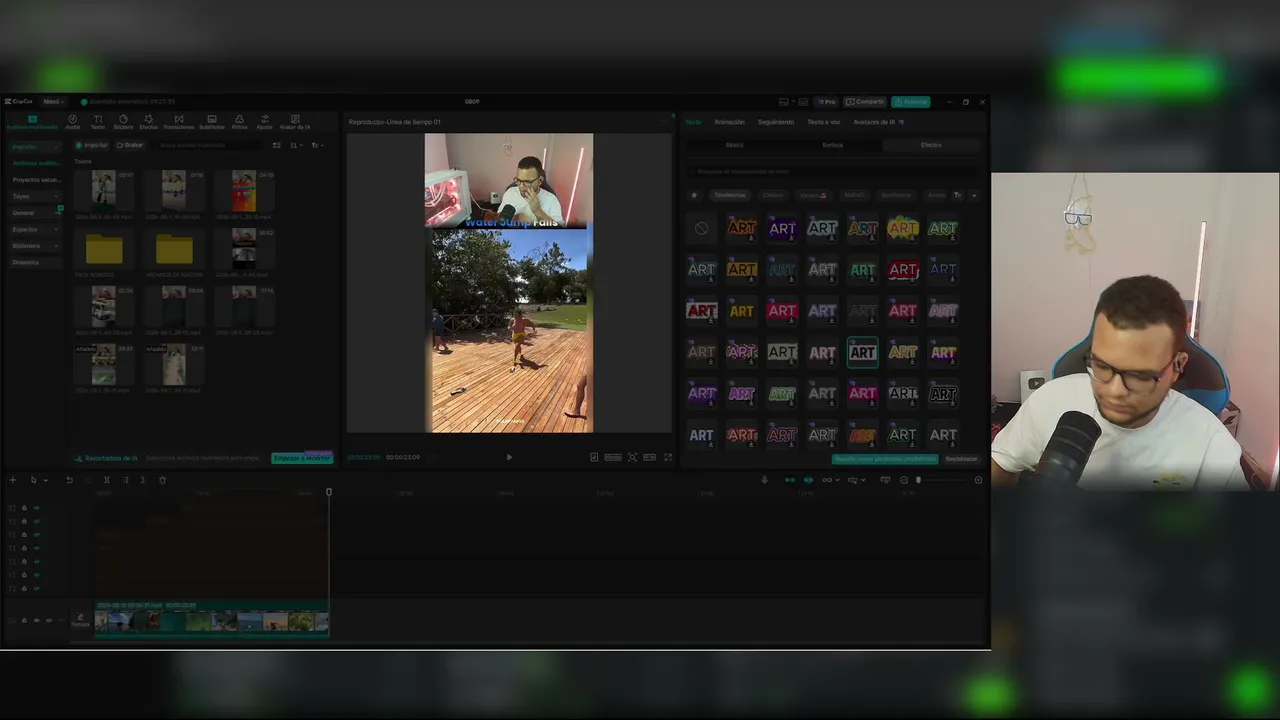Select the Tendencias effects category
The image size is (1280, 720).
pos(730,195)
